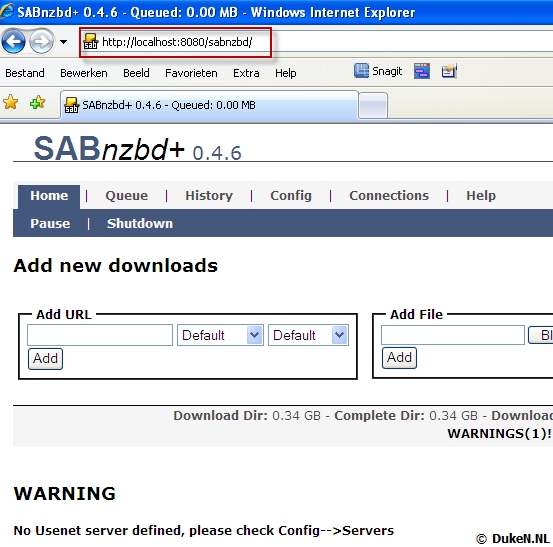Open the History page
The image size is (553, 547).
coord(209,195)
